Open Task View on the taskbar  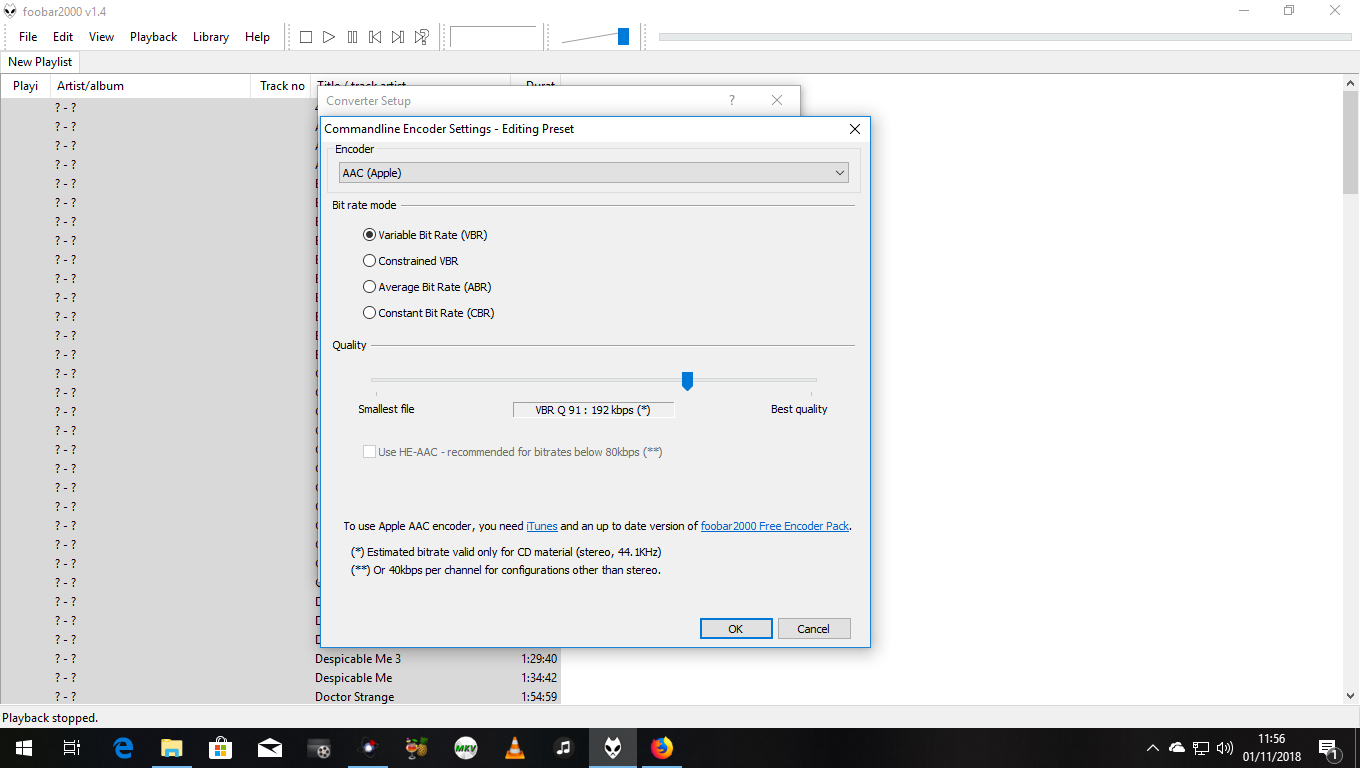[x=71, y=747]
